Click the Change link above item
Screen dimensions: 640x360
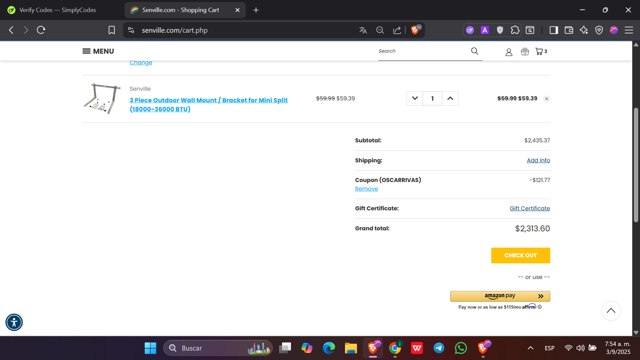coord(141,62)
